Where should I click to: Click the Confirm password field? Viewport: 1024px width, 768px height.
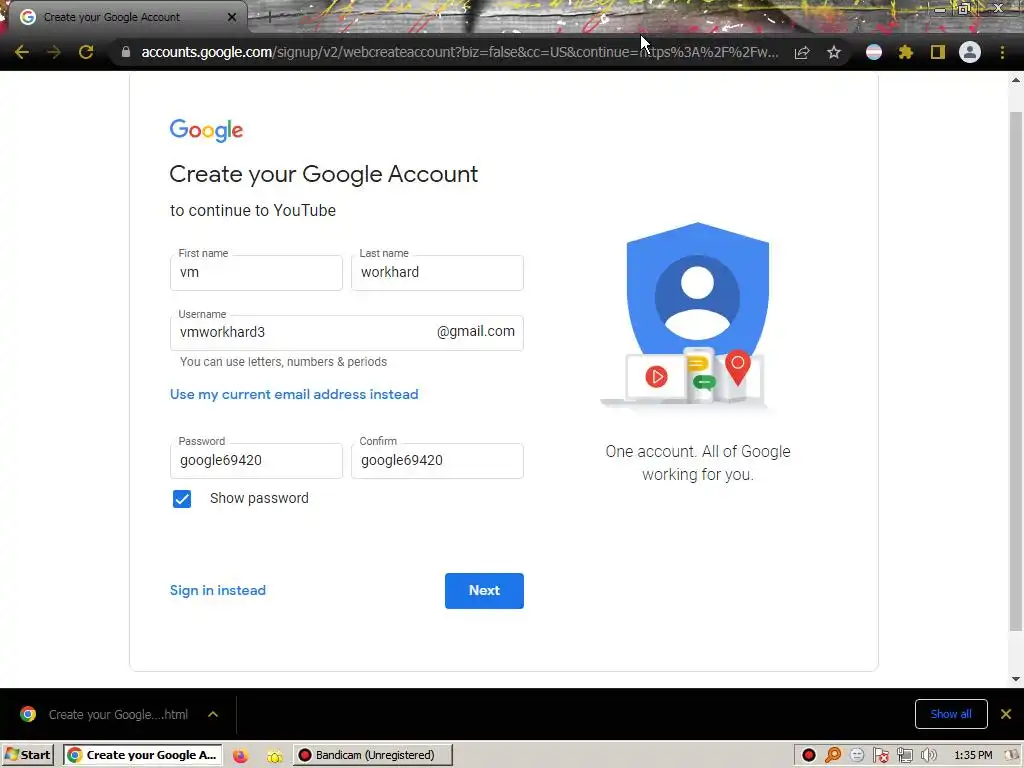click(x=437, y=461)
